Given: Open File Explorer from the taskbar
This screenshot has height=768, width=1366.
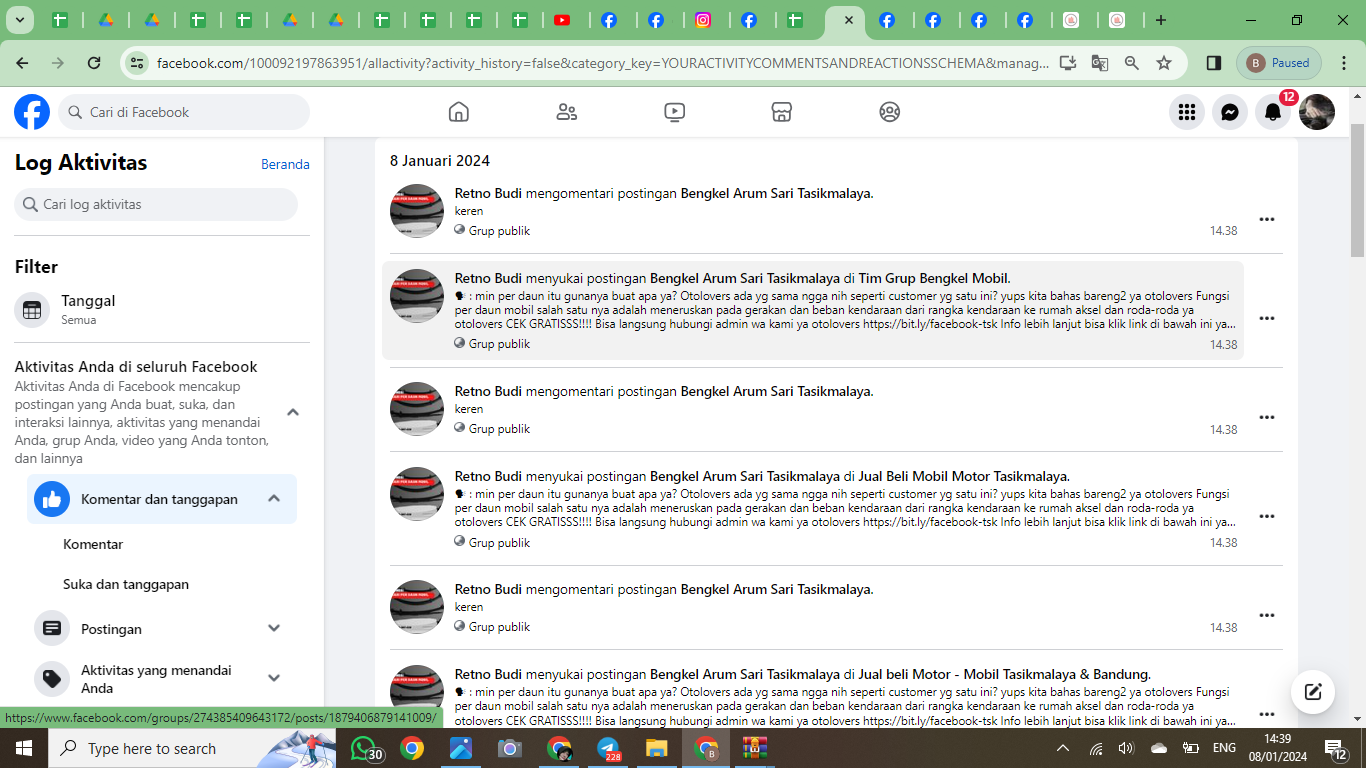Looking at the screenshot, I should [x=656, y=748].
